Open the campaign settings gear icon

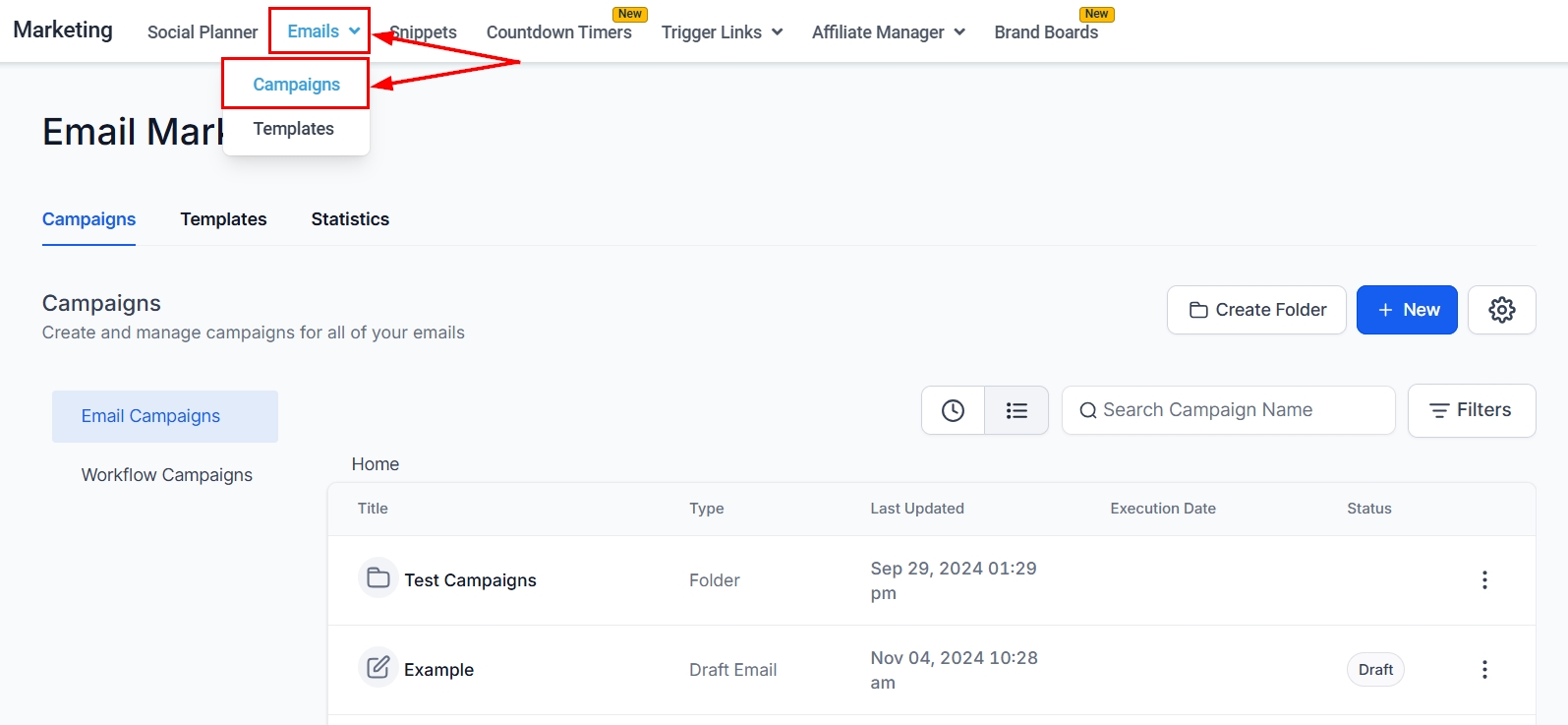coord(1501,310)
